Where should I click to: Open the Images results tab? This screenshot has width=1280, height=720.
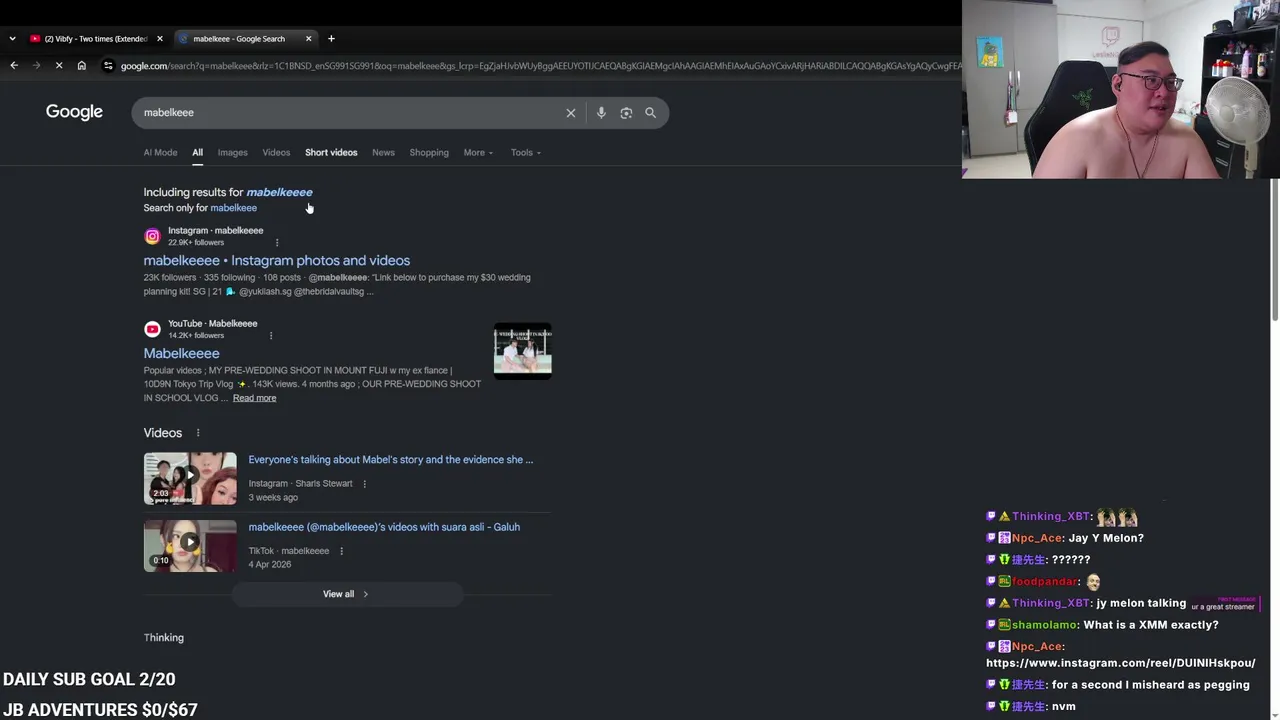[x=233, y=153]
